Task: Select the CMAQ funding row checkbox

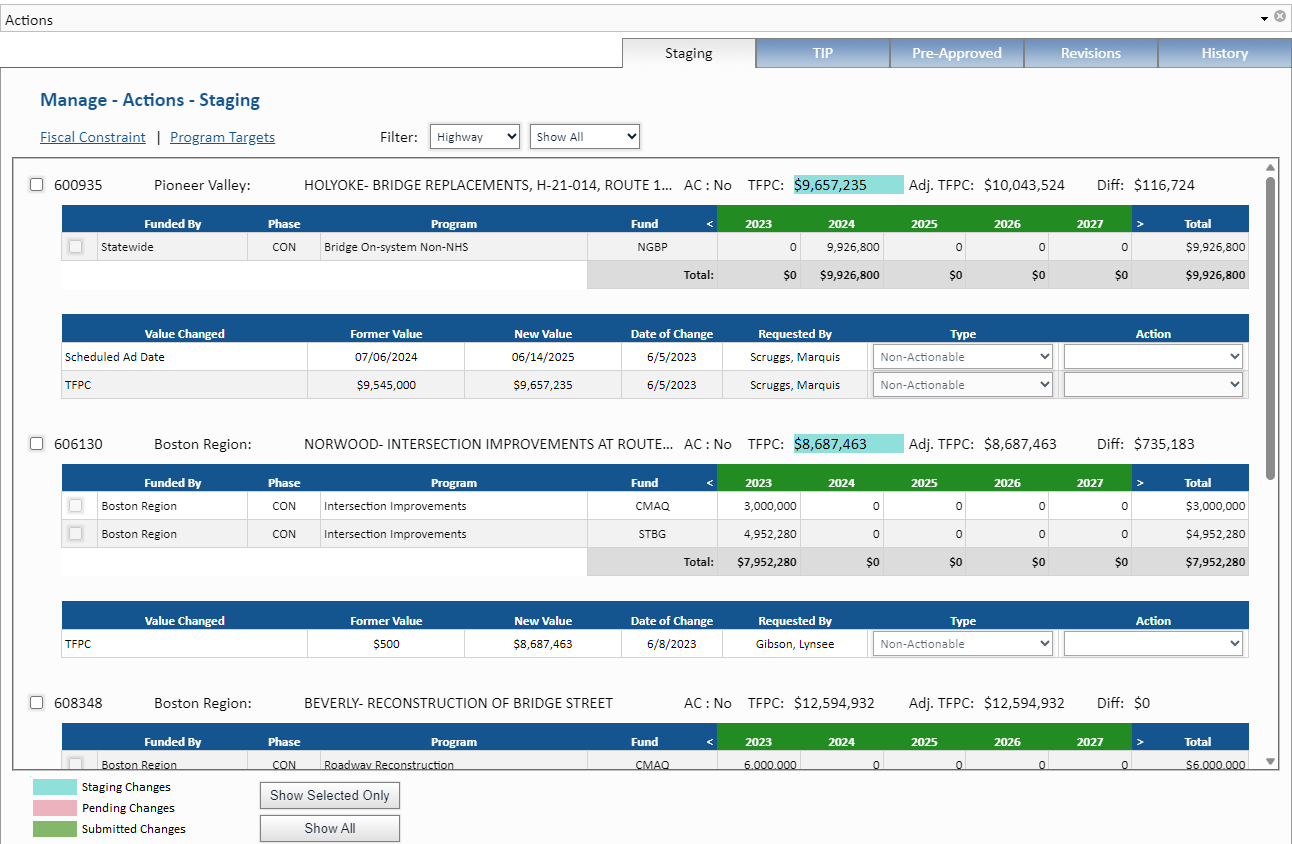Action: (76, 505)
